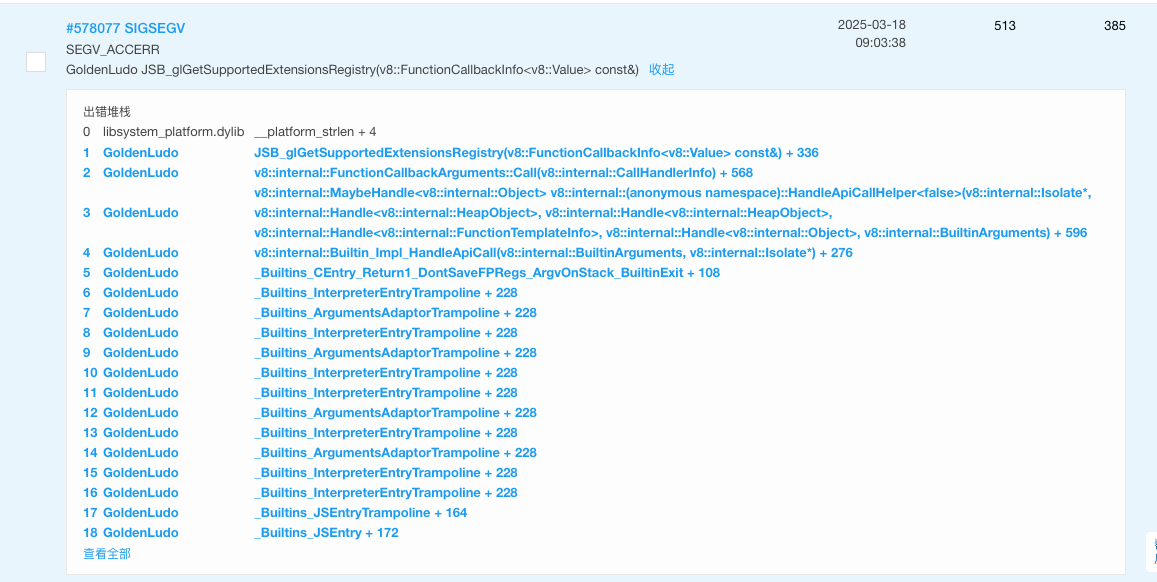Select GoldenLudo module in frame 1
1157x582 pixels.
[140, 153]
